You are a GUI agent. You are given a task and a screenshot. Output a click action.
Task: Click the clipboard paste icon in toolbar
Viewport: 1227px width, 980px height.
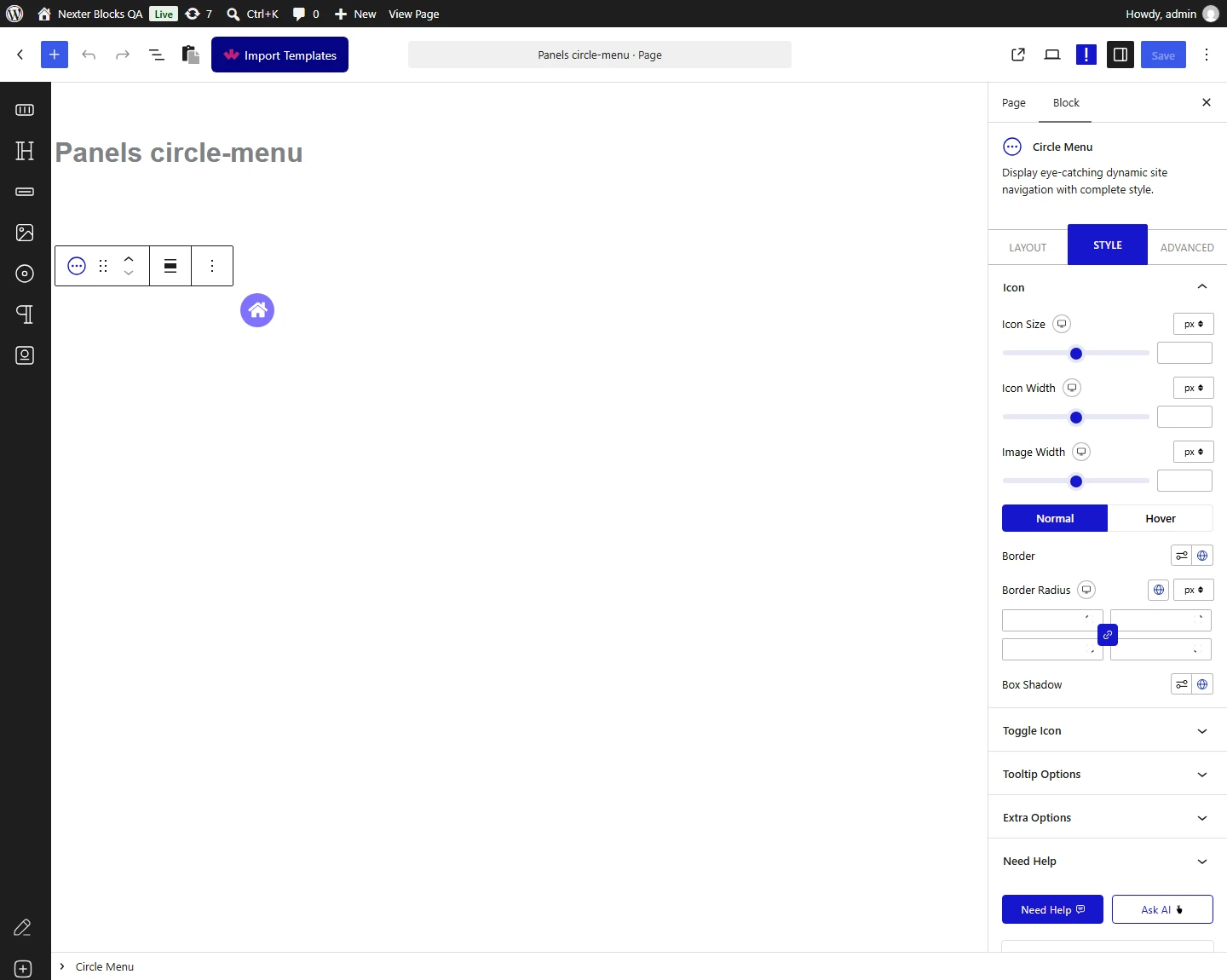pos(191,55)
